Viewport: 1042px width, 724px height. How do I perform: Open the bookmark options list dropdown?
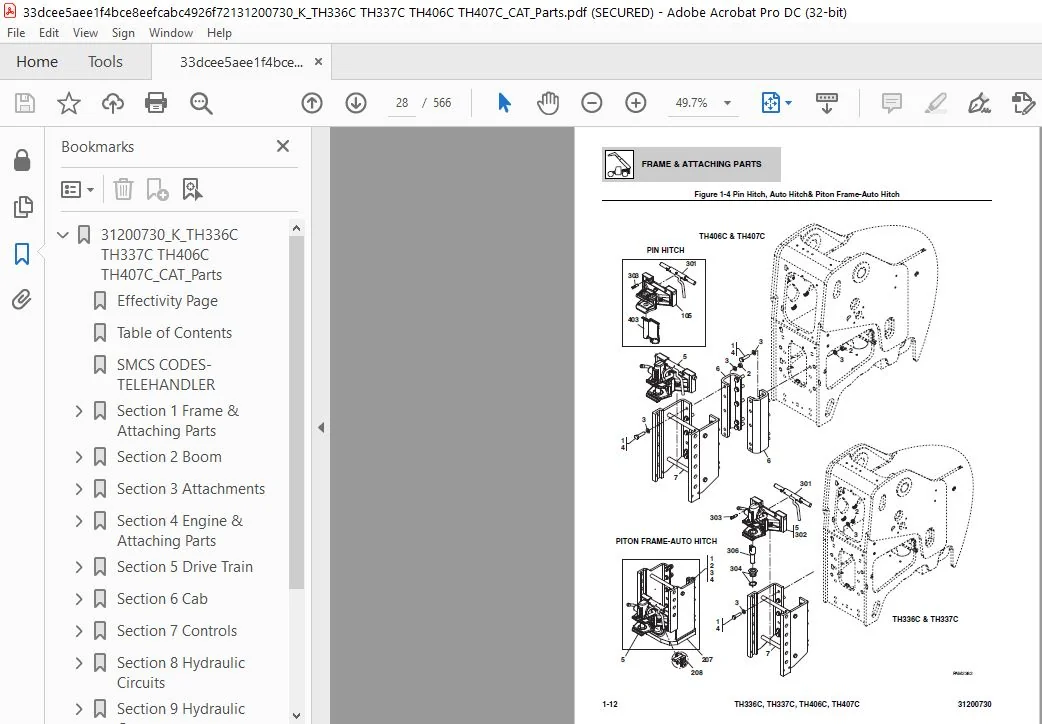coord(78,189)
